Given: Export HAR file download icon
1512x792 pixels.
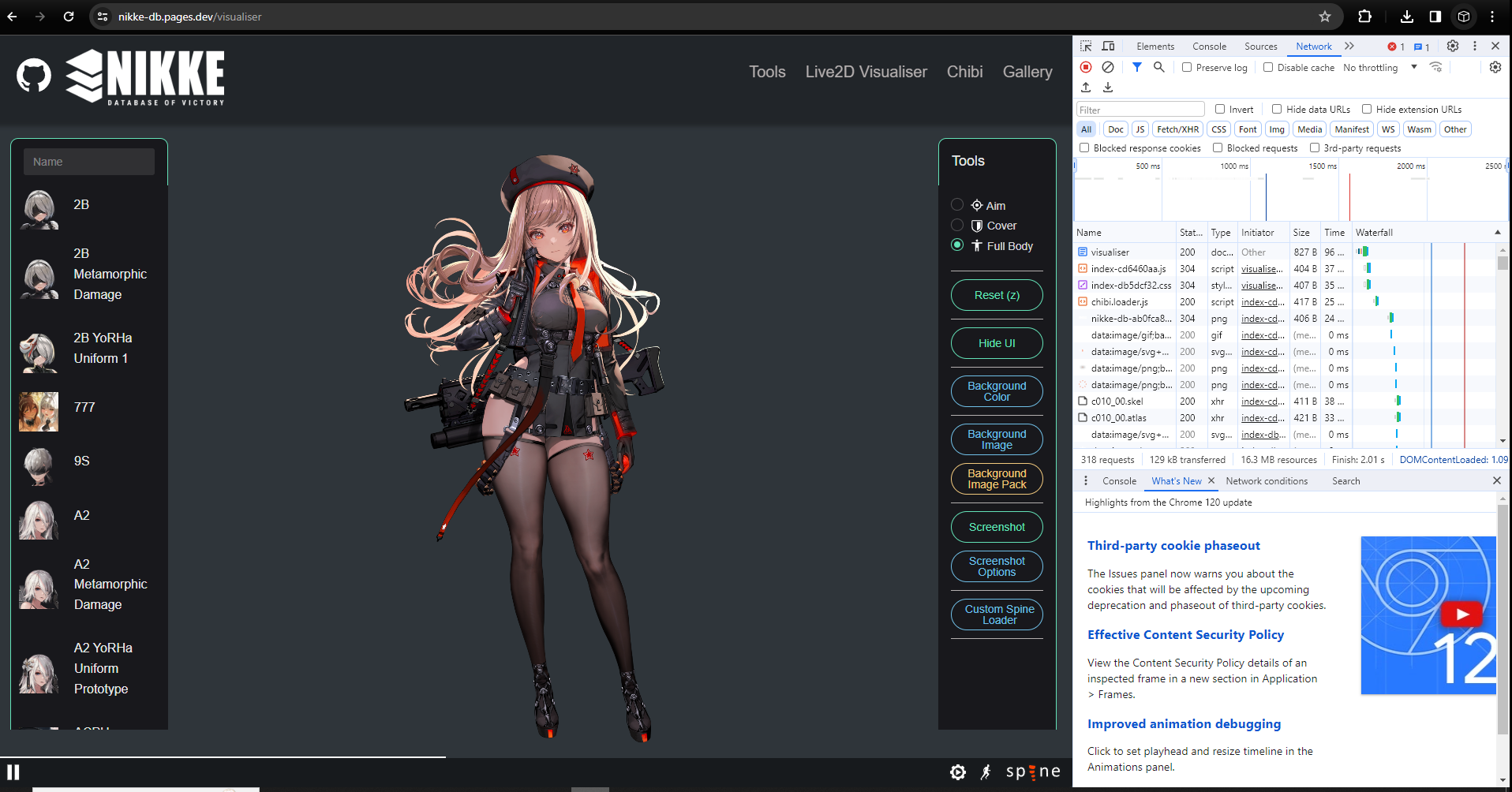Looking at the screenshot, I should point(1108,87).
